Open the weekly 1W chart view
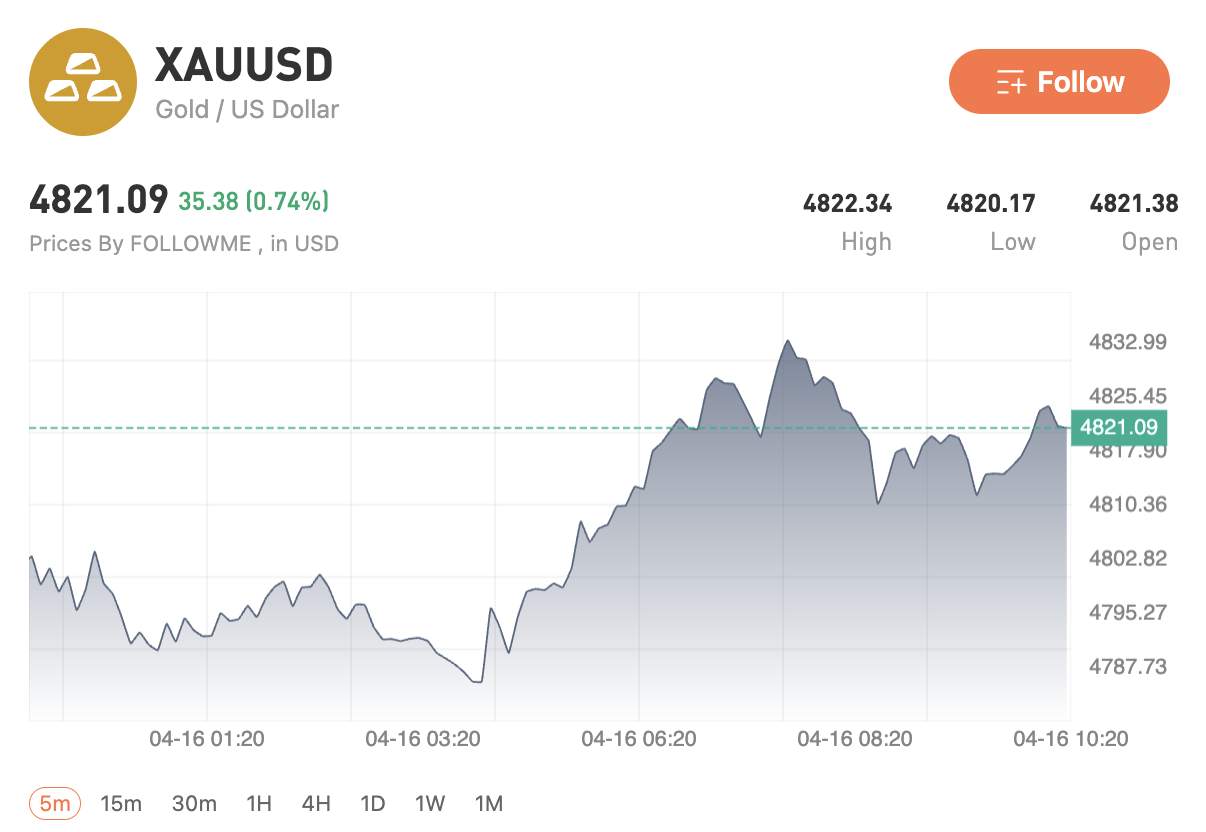This screenshot has height=832, width=1206. click(x=432, y=803)
